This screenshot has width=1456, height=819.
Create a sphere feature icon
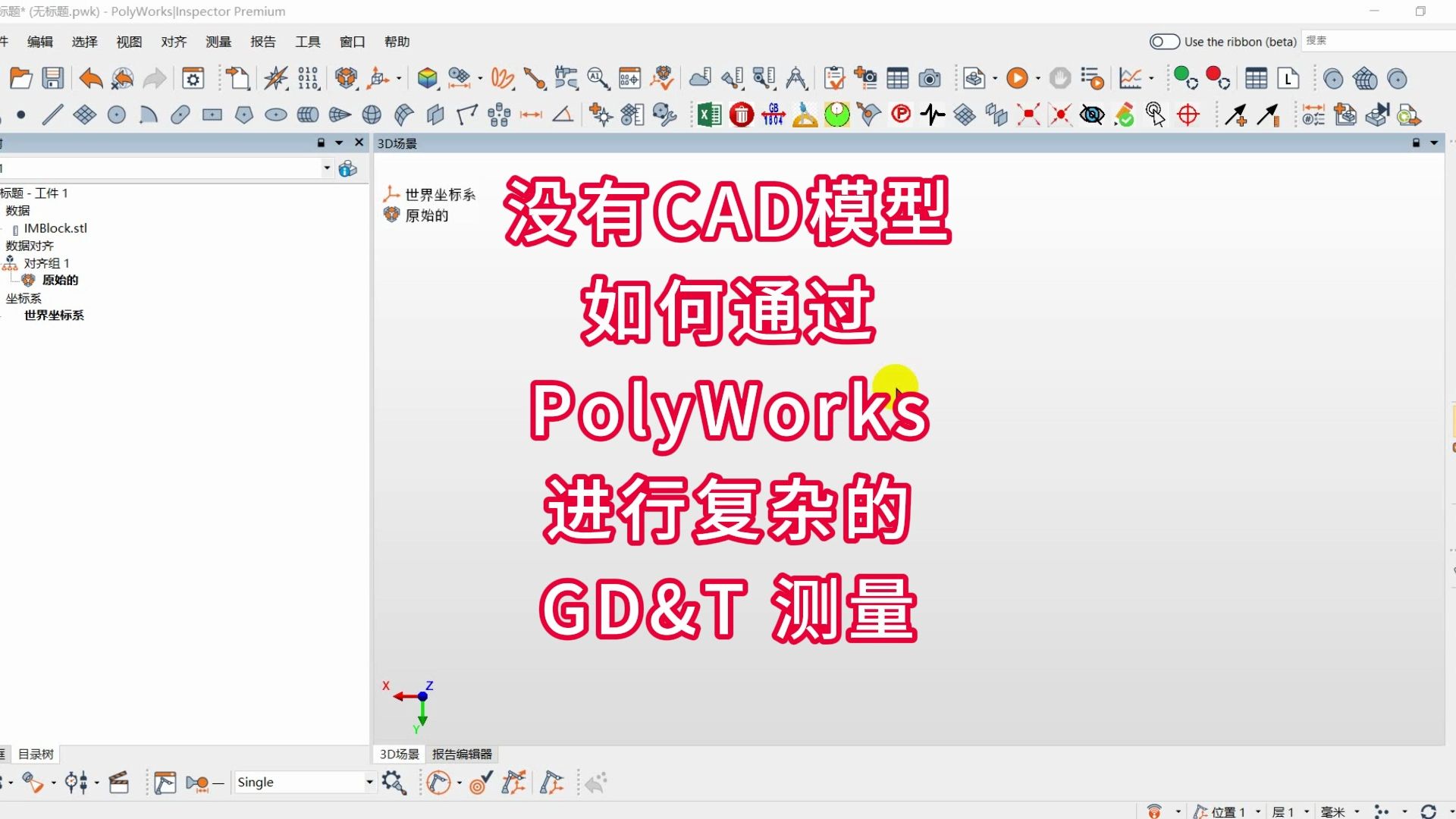[x=372, y=115]
